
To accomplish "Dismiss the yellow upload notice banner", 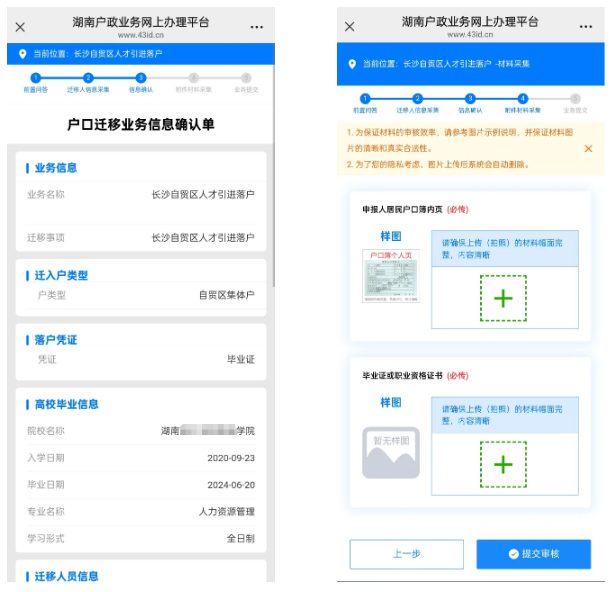I will (x=588, y=148).
